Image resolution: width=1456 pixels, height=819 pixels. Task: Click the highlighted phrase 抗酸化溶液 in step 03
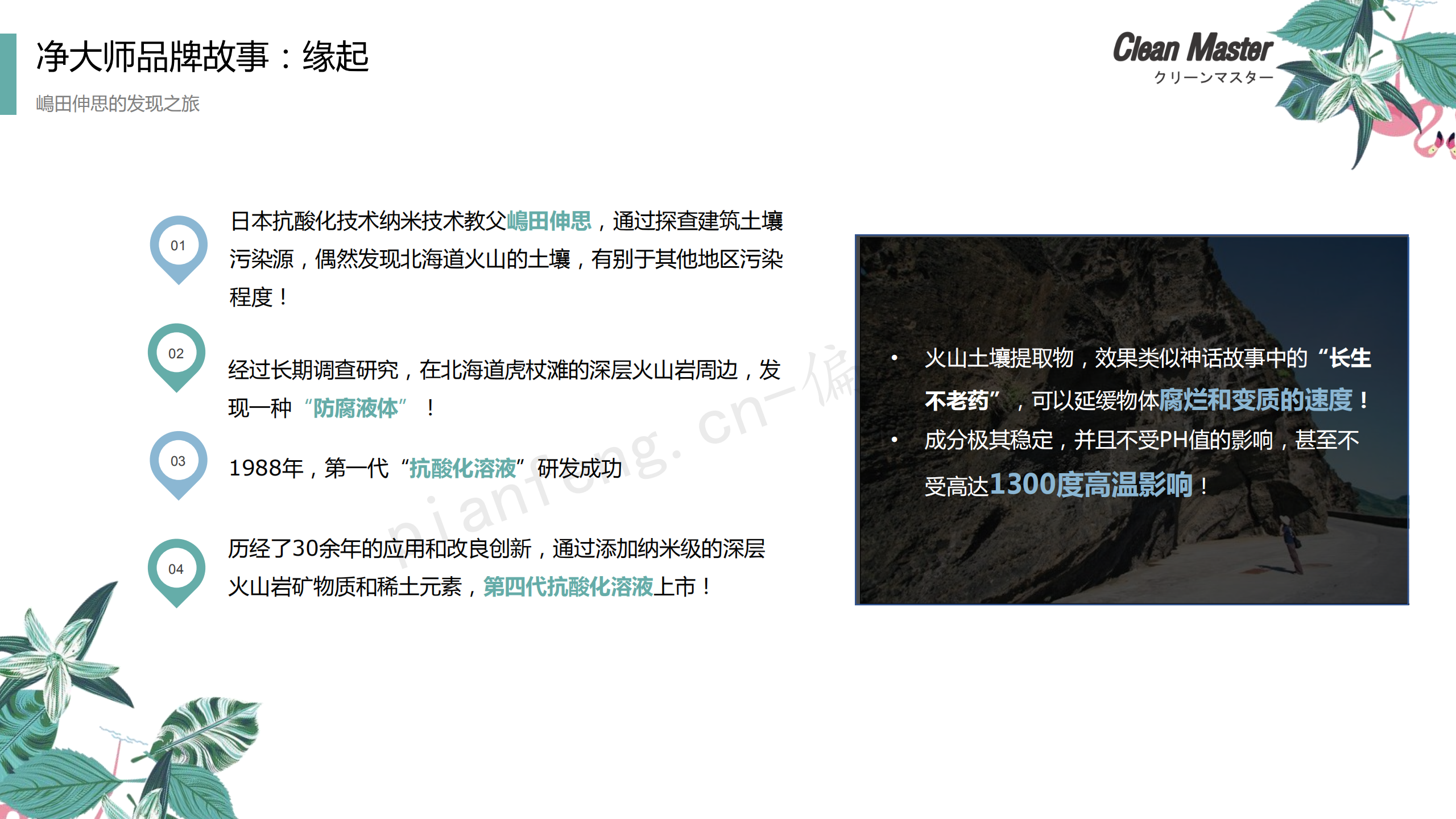click(462, 468)
